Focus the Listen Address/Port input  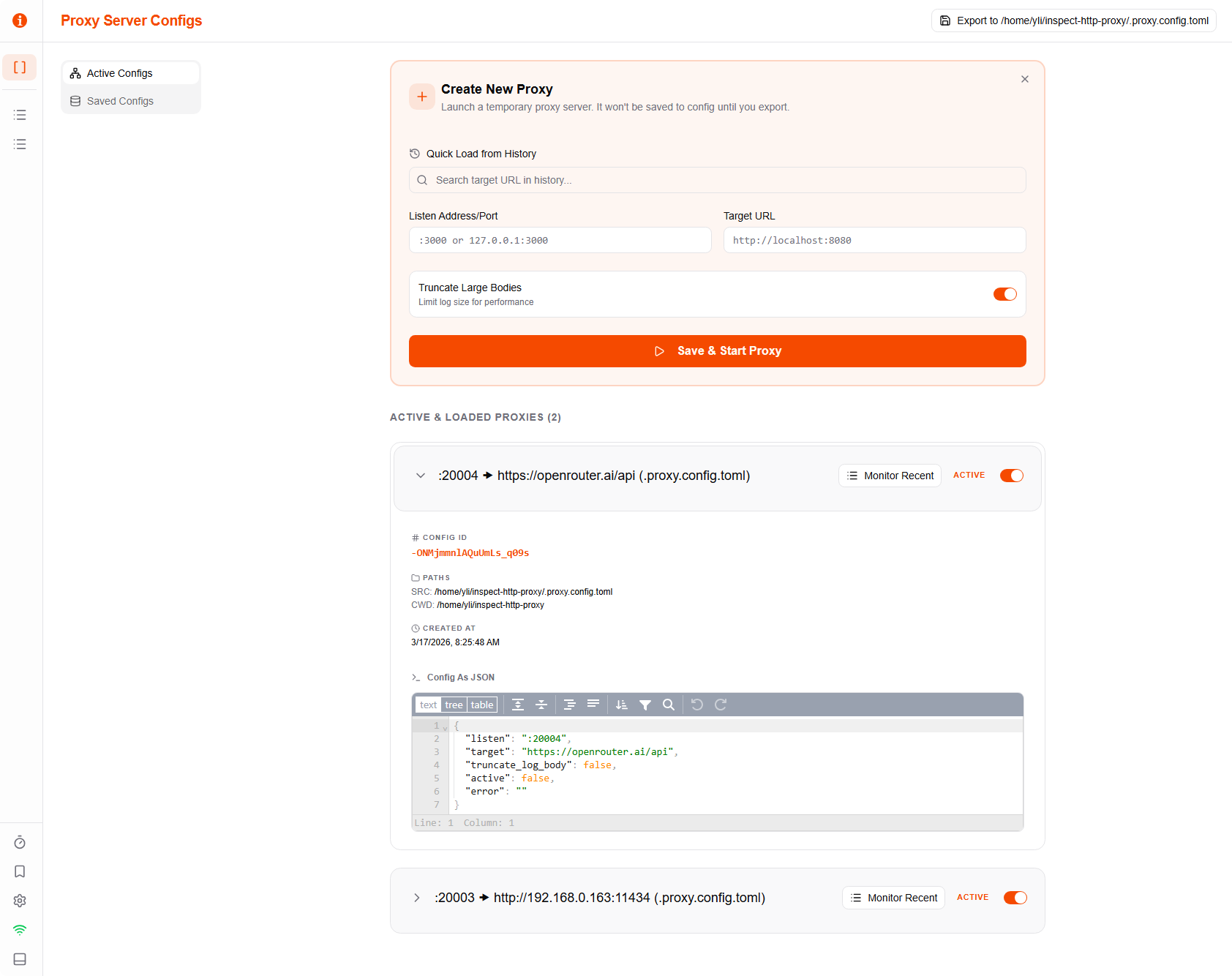tap(560, 240)
